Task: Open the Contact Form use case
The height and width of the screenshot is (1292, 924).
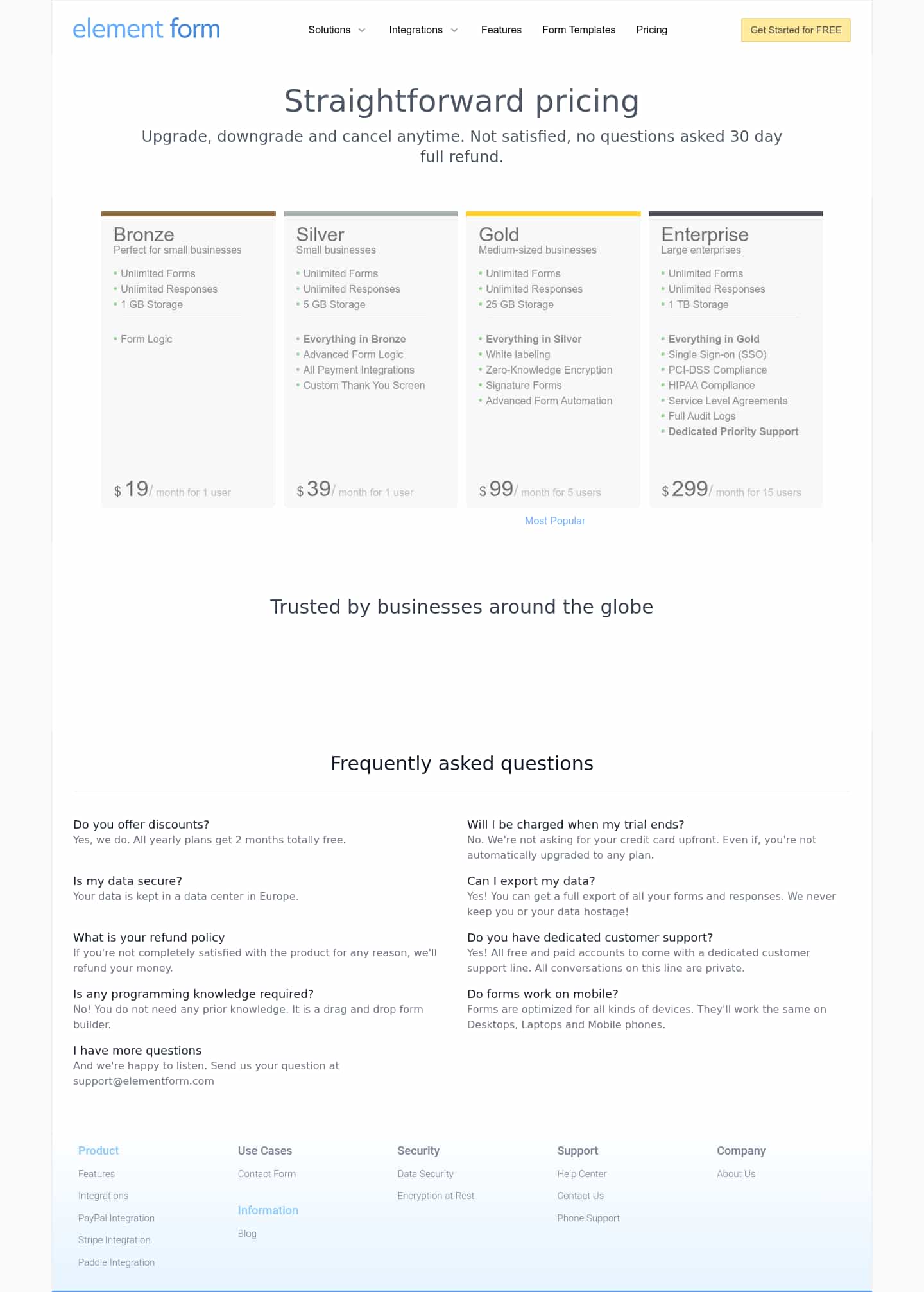Action: [x=267, y=1173]
